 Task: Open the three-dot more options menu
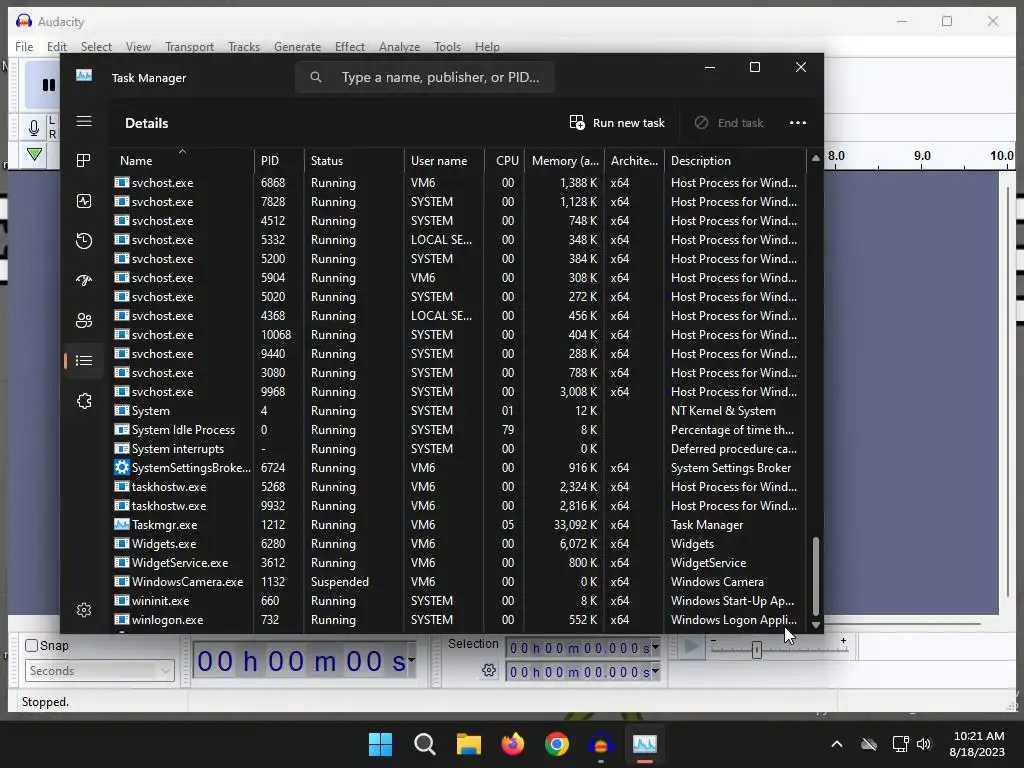point(797,123)
